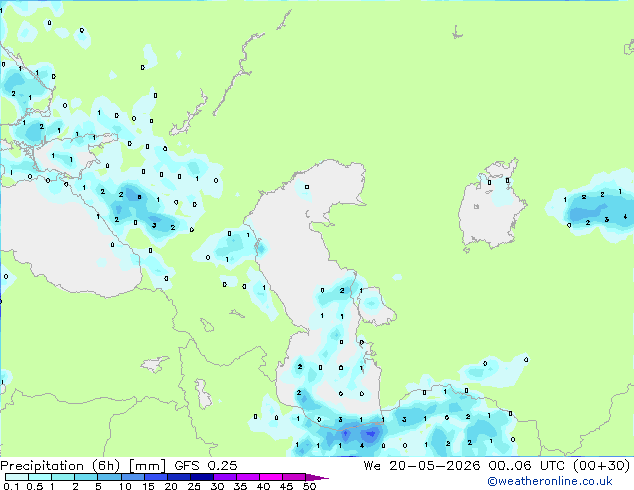634x490 pixels.
Task: Click the '(00+30)' forecast offset text
Action: (602, 466)
